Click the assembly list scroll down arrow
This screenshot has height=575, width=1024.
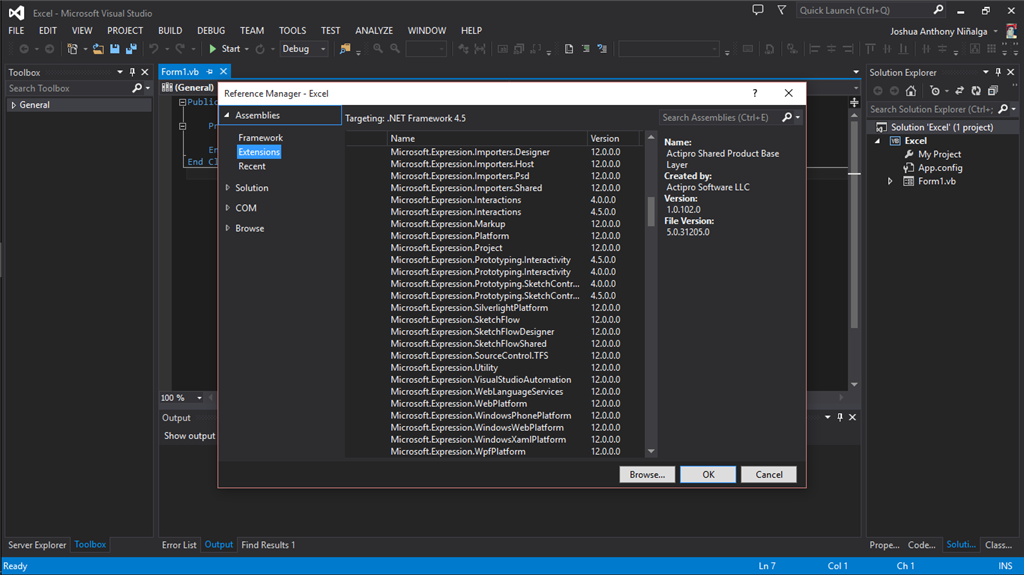(x=650, y=452)
